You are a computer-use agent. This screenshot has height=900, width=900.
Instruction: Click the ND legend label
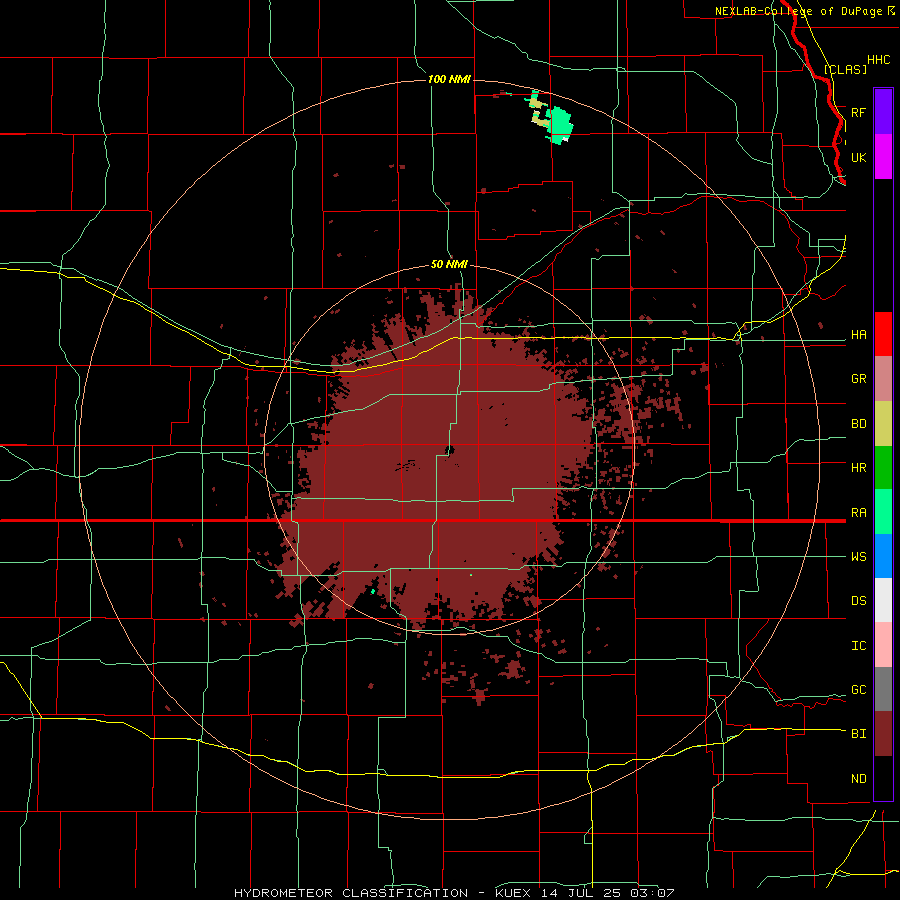(x=859, y=779)
